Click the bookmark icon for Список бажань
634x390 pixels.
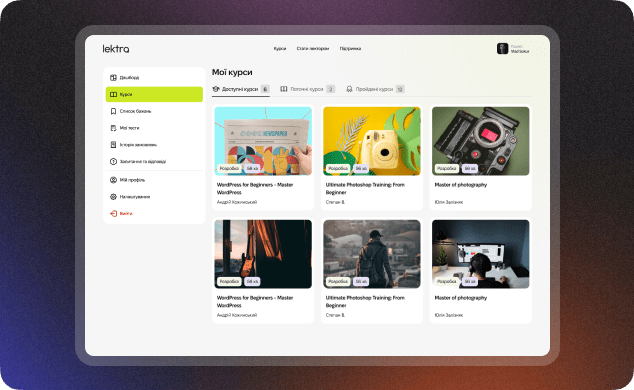[113, 111]
